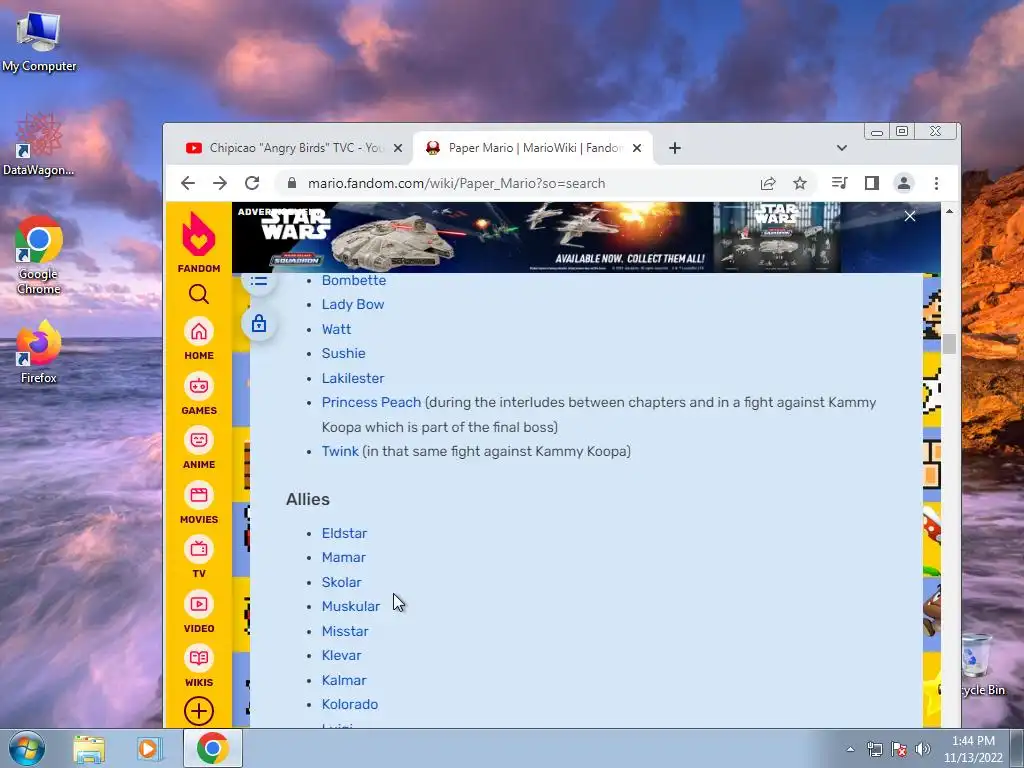
Task: Open the volume speaker tray icon
Action: point(923,749)
